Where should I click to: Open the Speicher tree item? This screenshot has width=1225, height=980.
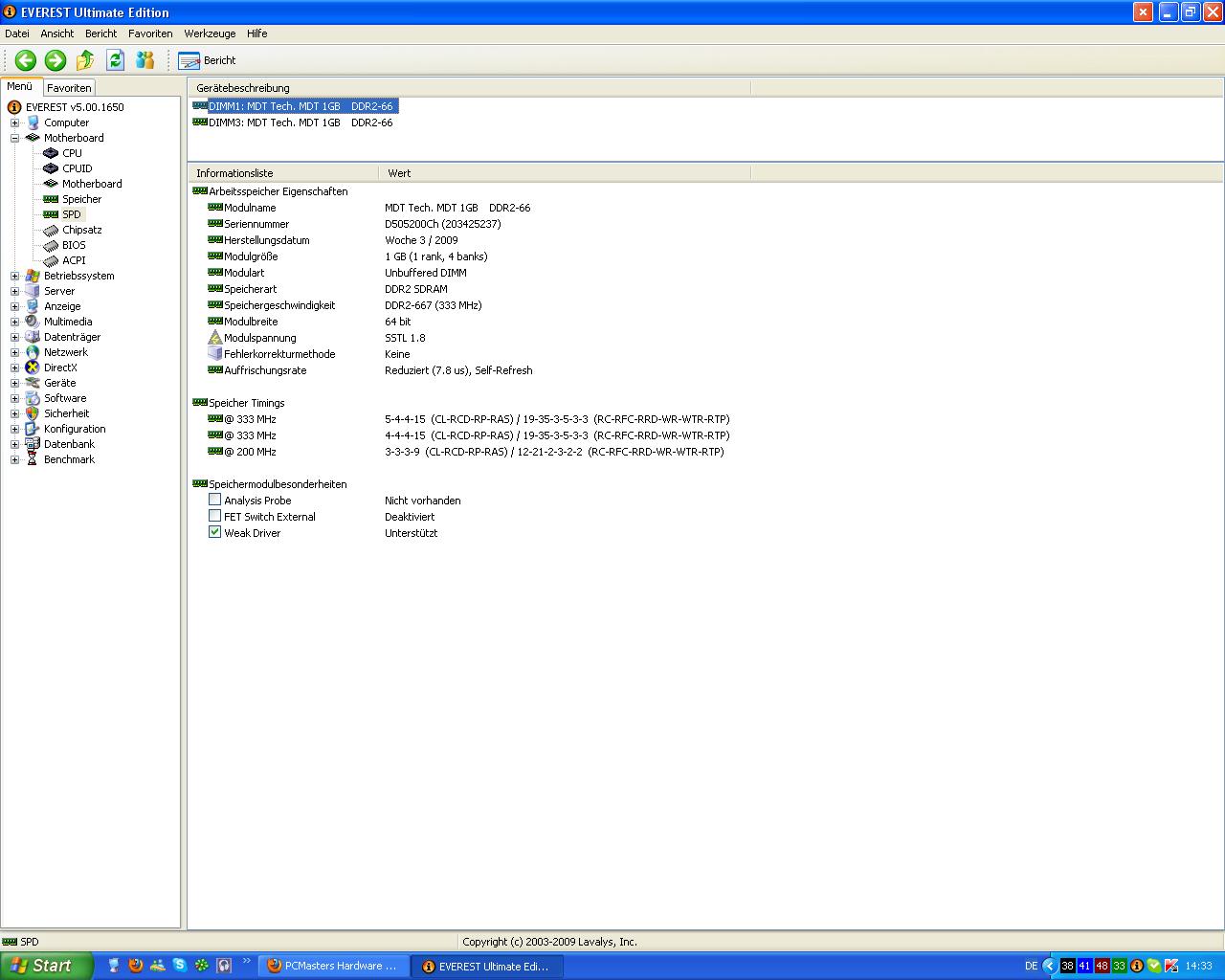point(81,199)
